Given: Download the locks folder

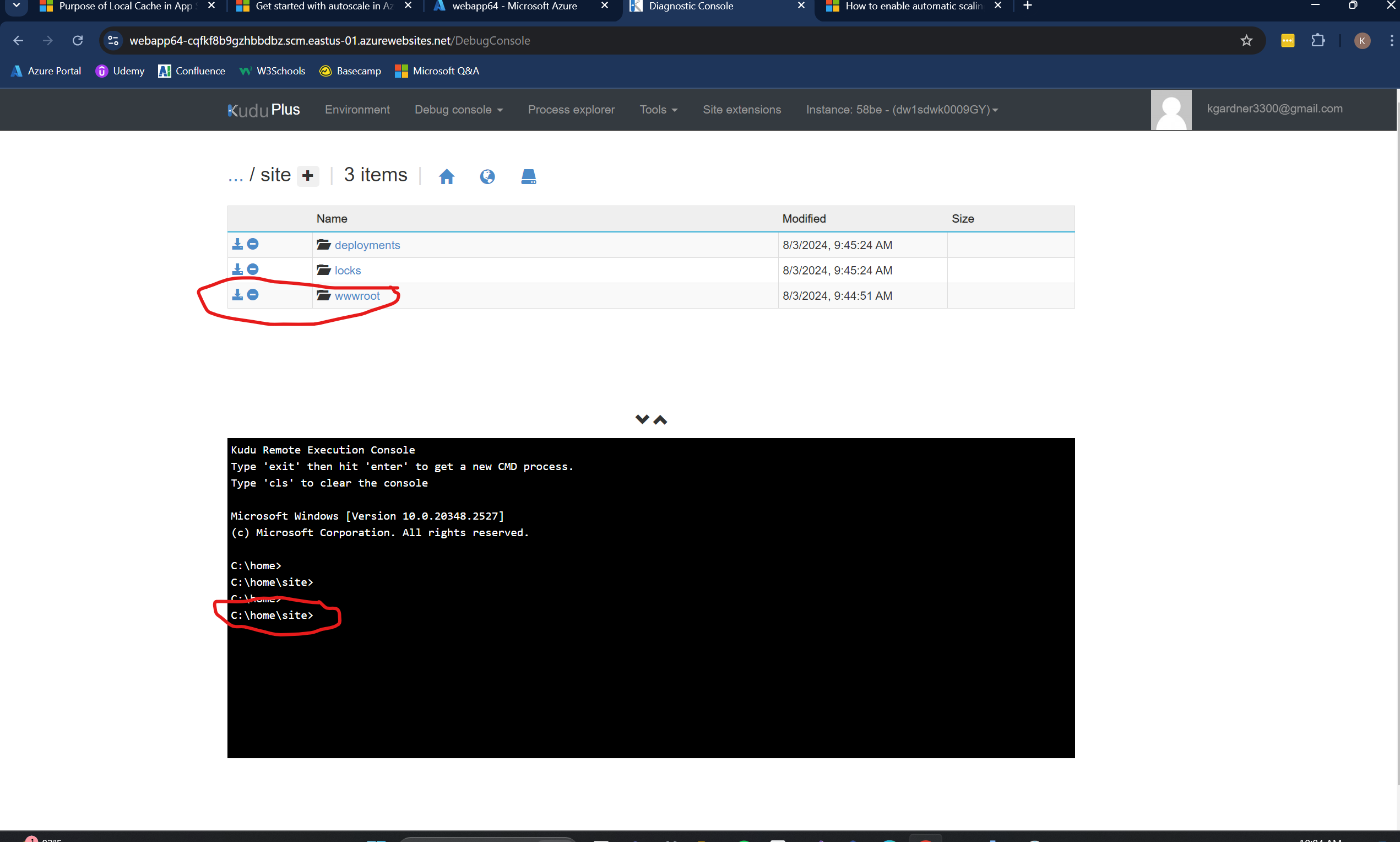Looking at the screenshot, I should [x=237, y=269].
